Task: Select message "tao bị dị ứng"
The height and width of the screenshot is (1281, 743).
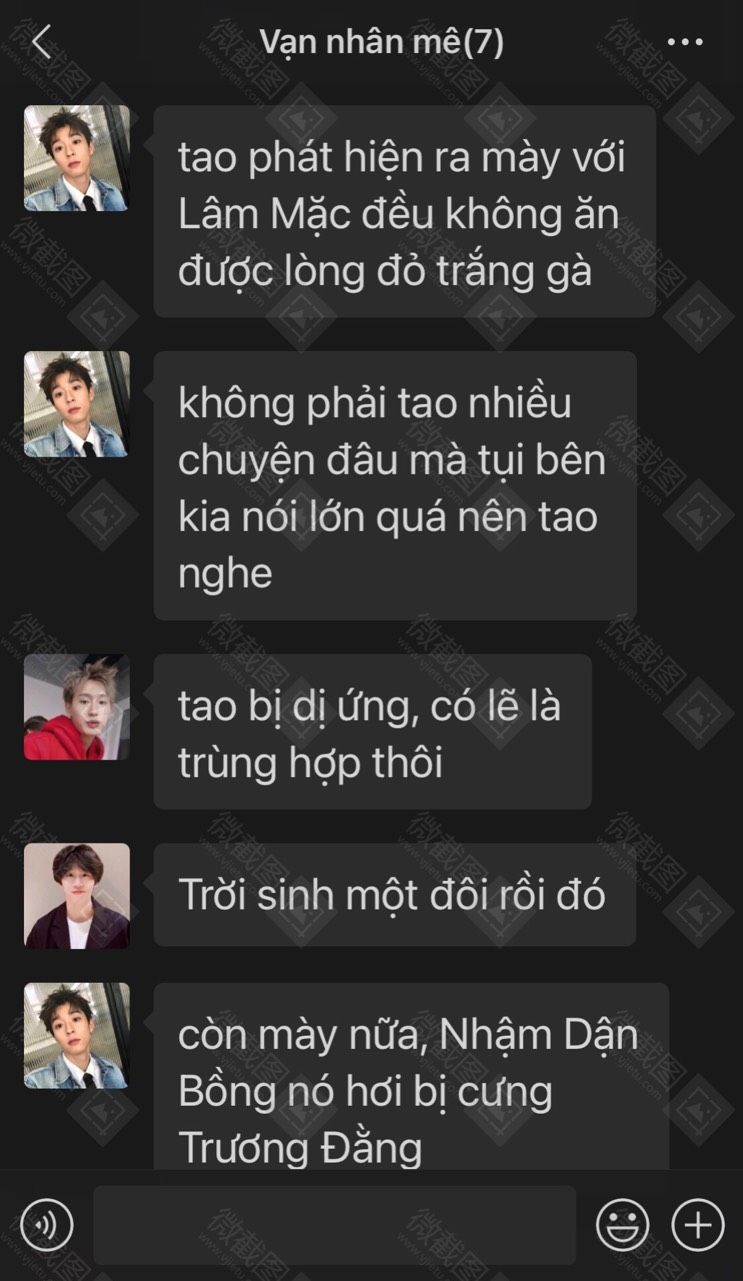Action: point(372,732)
